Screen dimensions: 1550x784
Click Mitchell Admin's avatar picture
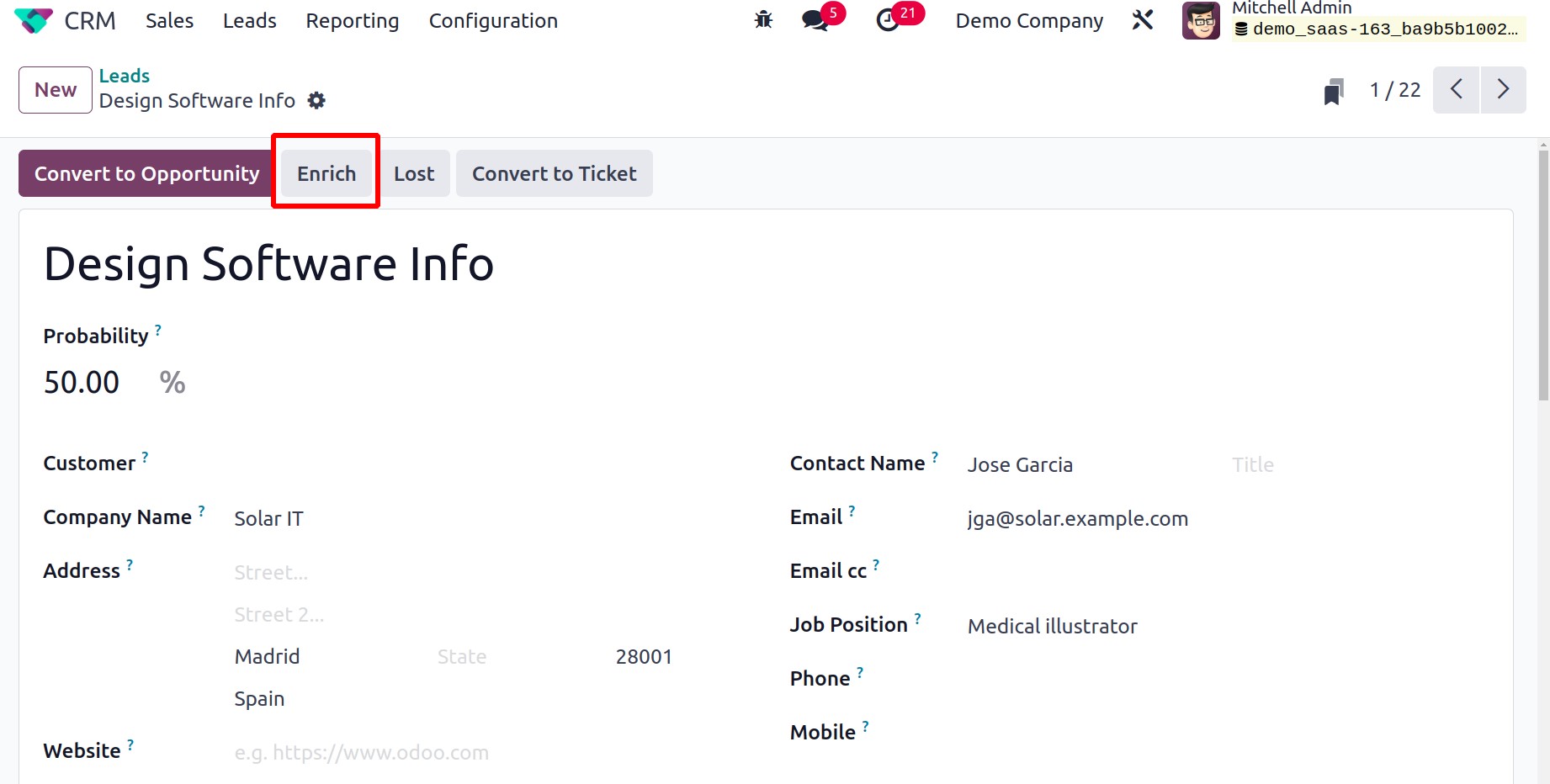point(1201,20)
